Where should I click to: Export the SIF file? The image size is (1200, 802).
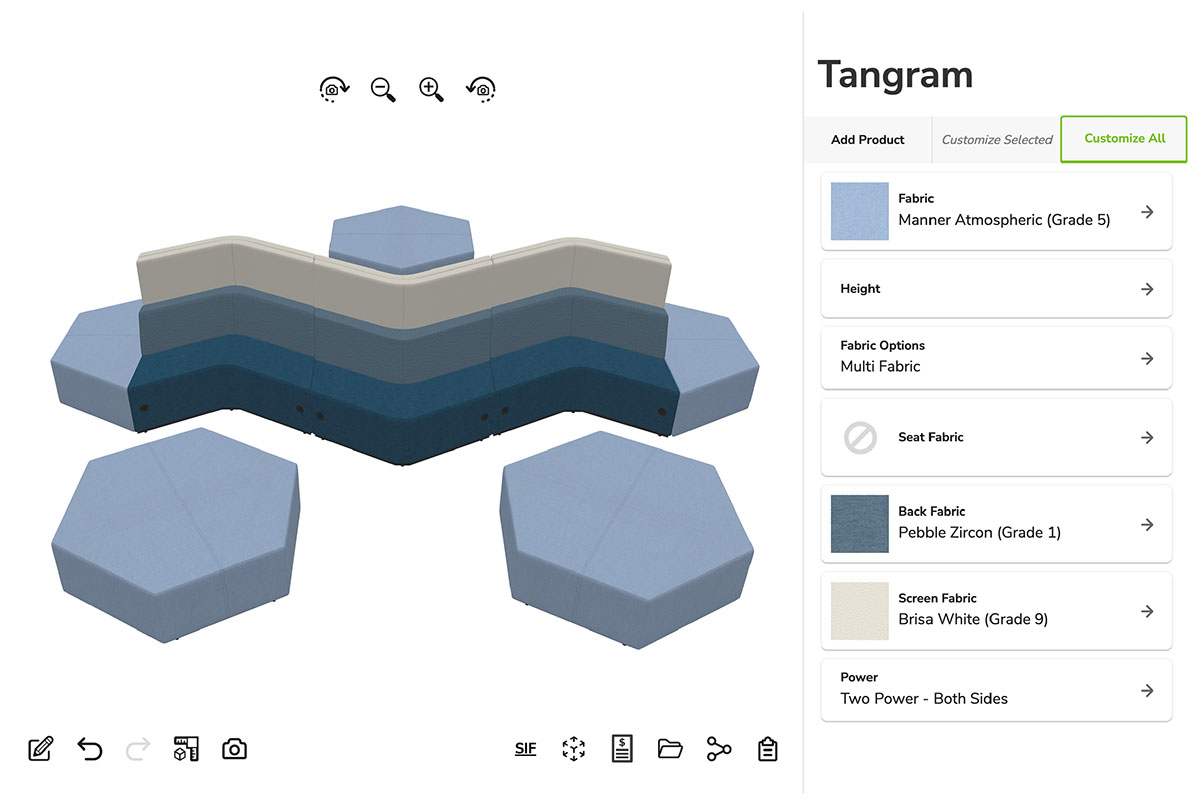[x=525, y=748]
